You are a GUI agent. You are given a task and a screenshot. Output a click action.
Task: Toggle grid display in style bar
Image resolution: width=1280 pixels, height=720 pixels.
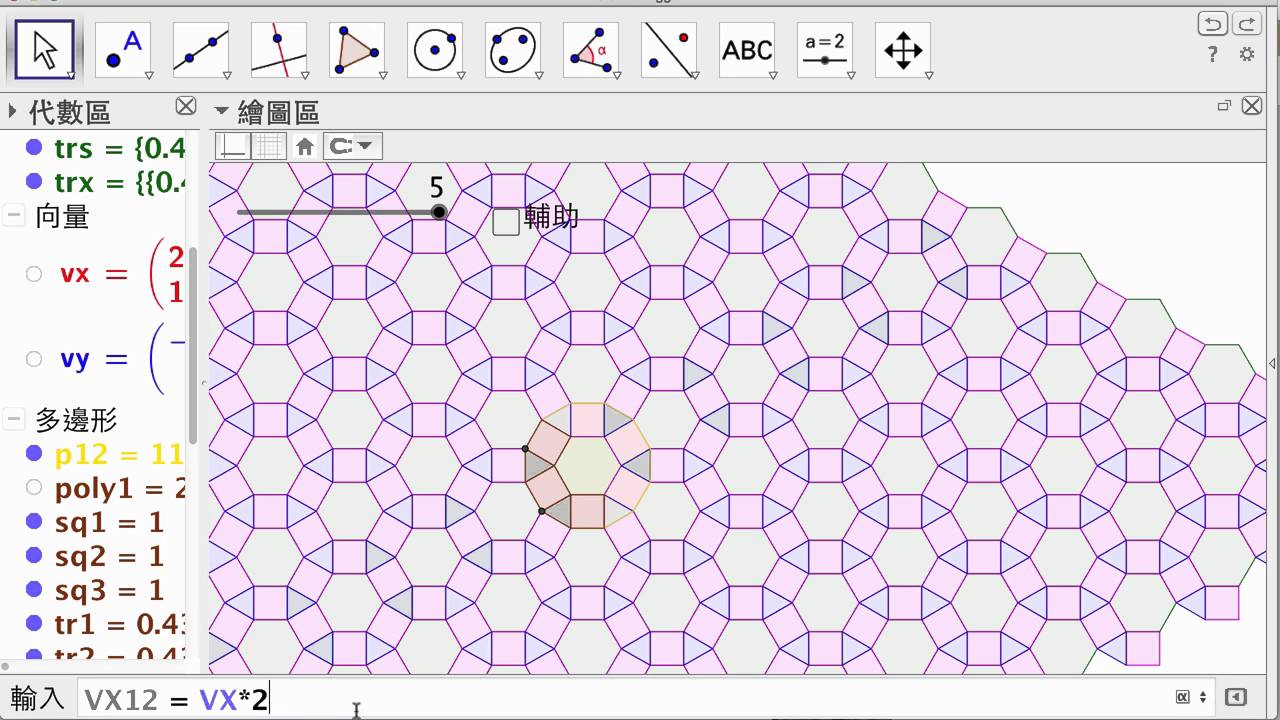point(268,147)
